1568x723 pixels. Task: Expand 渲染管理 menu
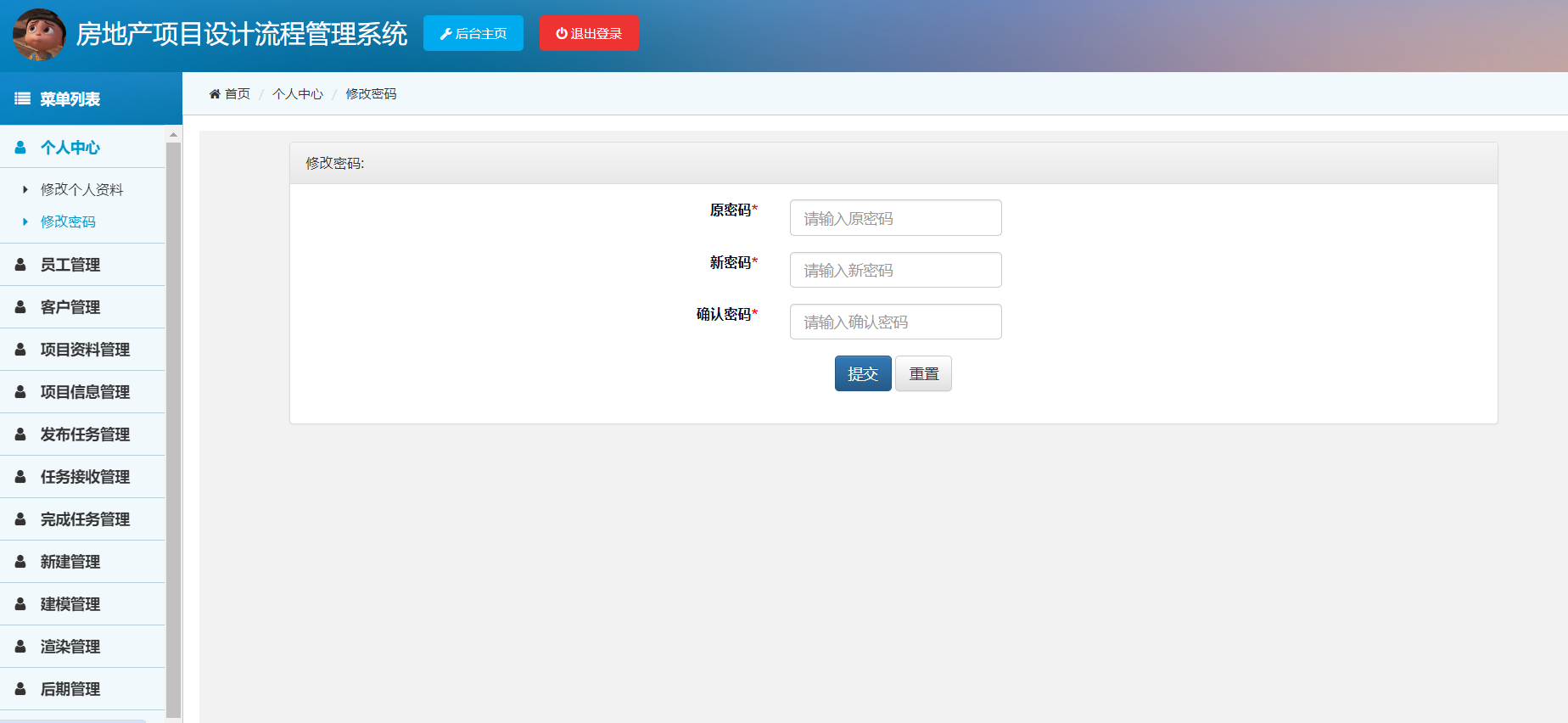click(x=83, y=647)
